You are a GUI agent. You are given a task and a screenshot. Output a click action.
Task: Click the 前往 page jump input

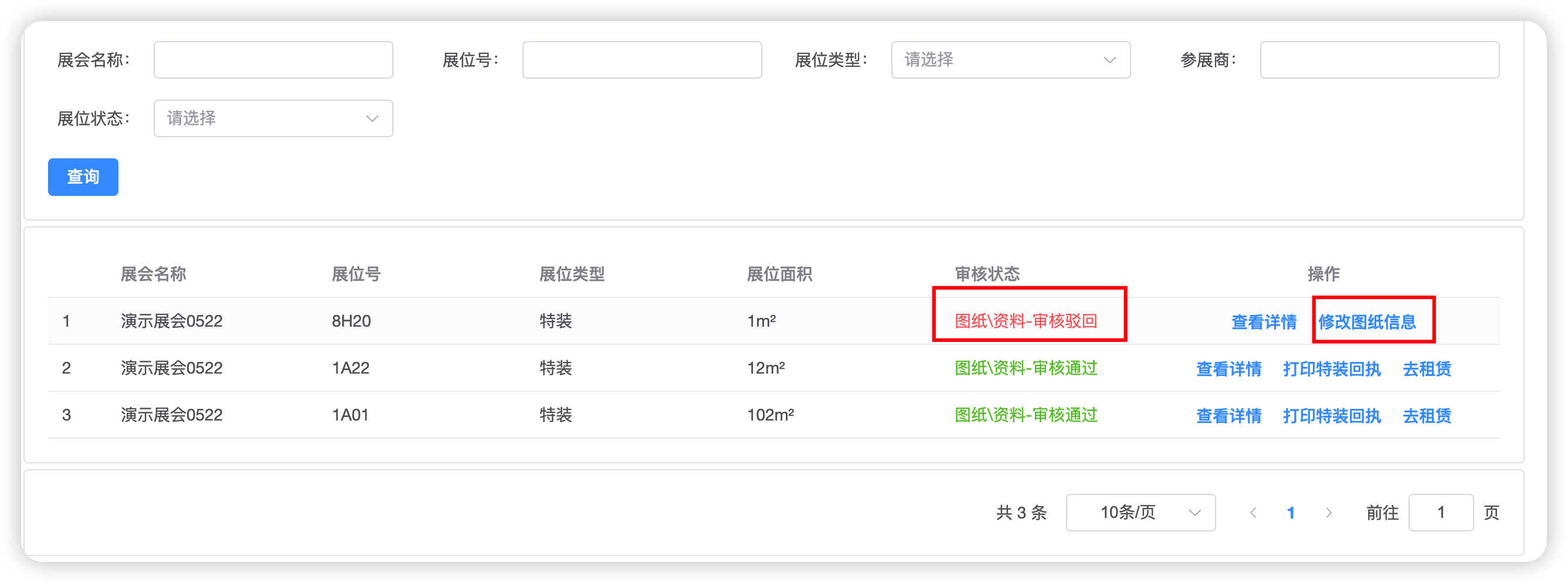[x=1441, y=513]
